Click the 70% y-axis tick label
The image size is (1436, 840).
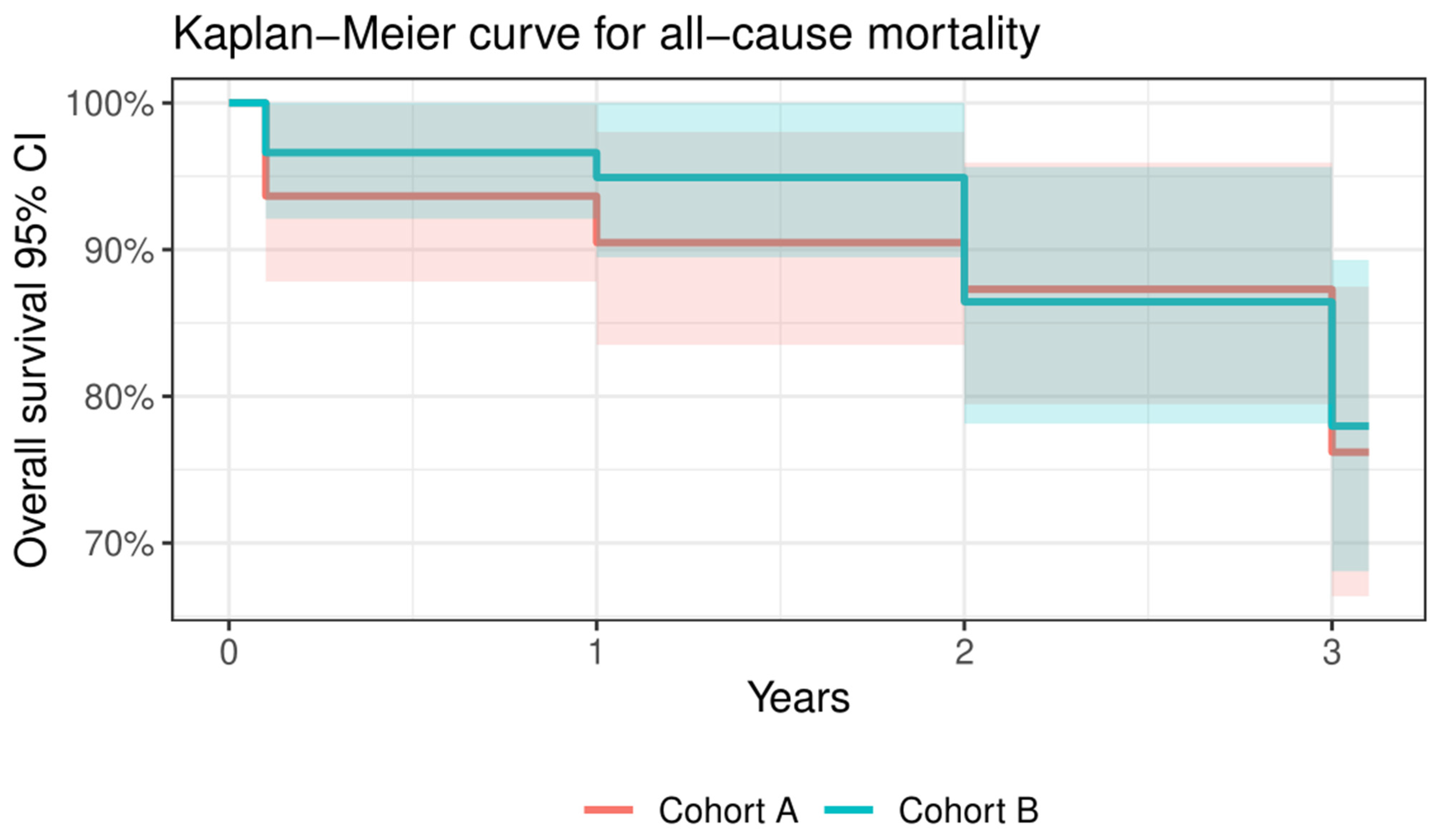click(x=119, y=544)
